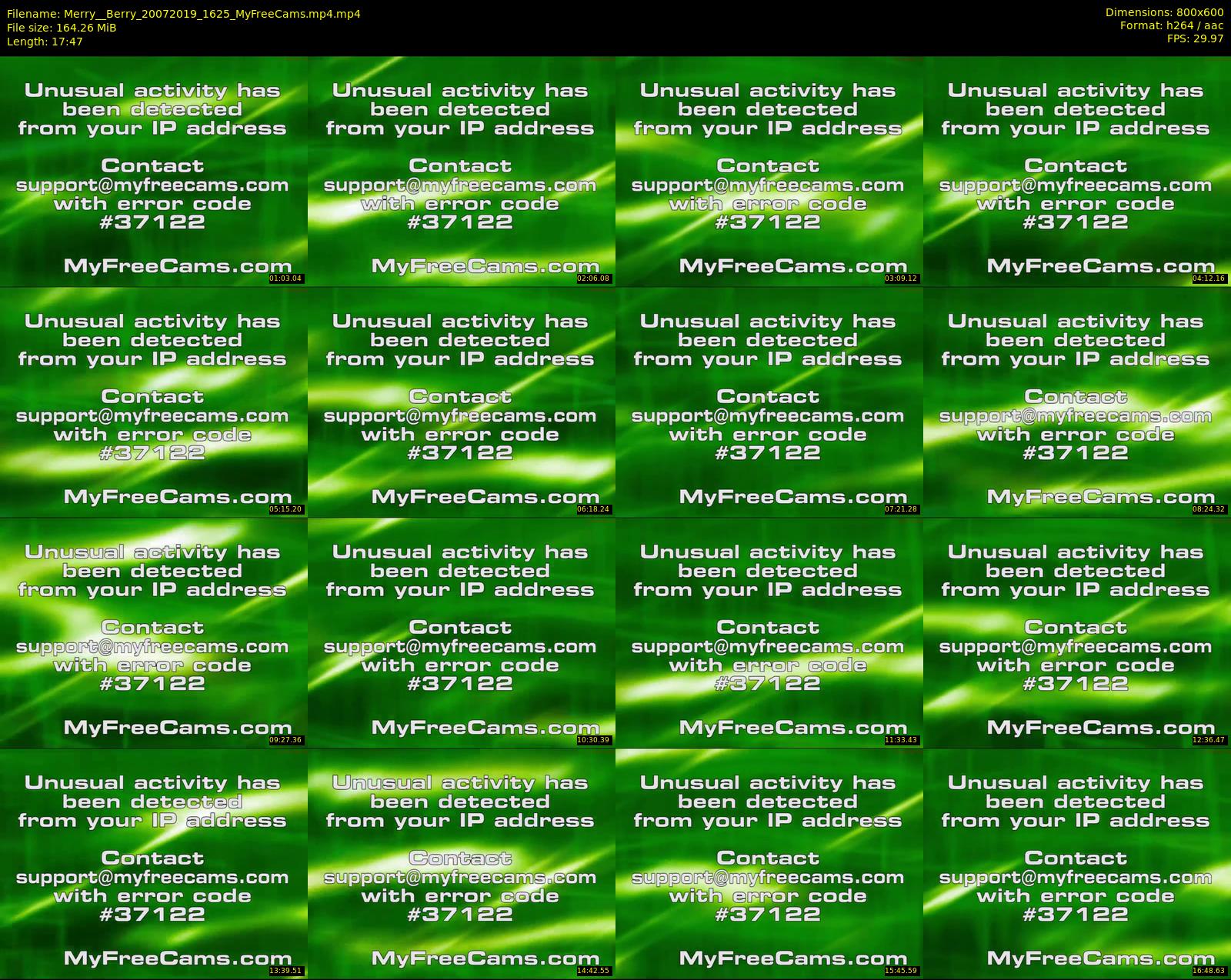Pick the thumbnail stamped 03:09.12
The height and width of the screenshot is (980, 1231).
769,171
